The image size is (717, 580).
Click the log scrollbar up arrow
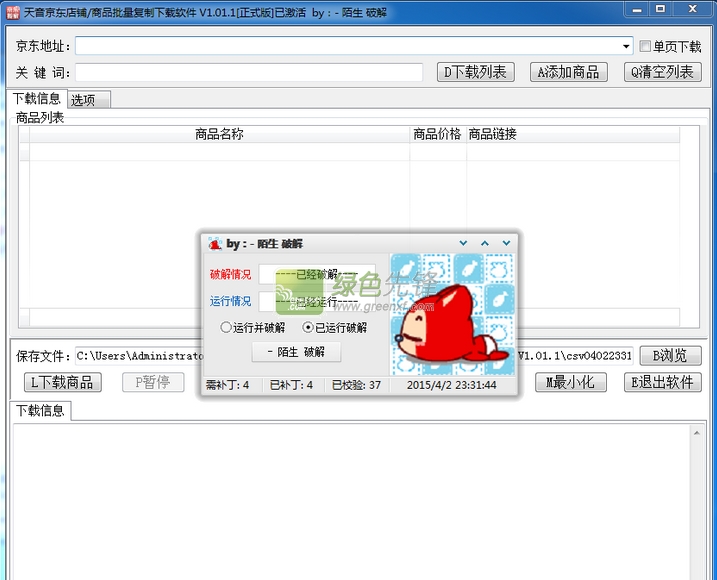pyautogui.click(x=696, y=433)
